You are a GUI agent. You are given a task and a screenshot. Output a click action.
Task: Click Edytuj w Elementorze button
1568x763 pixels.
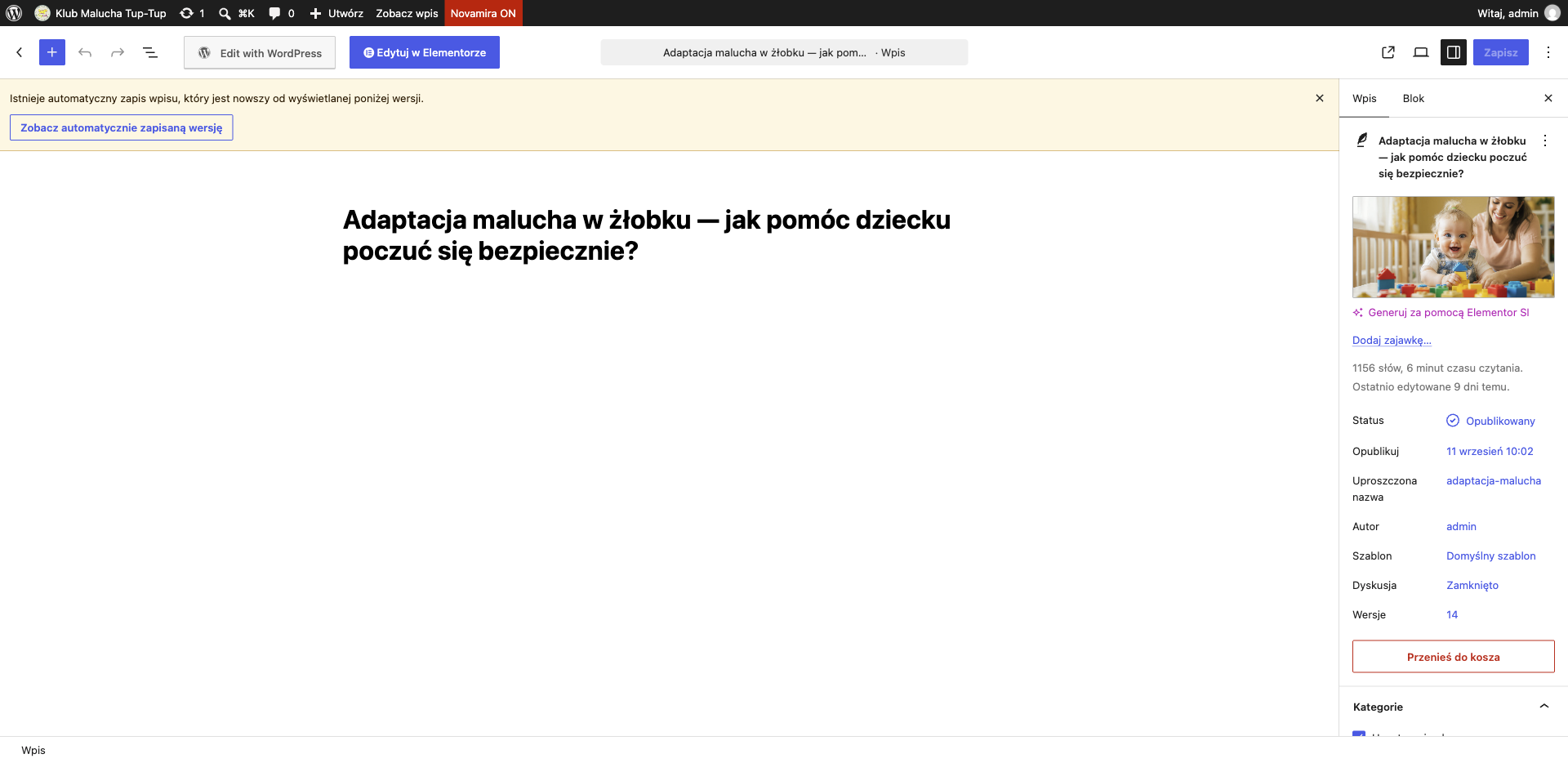pyautogui.click(x=425, y=52)
